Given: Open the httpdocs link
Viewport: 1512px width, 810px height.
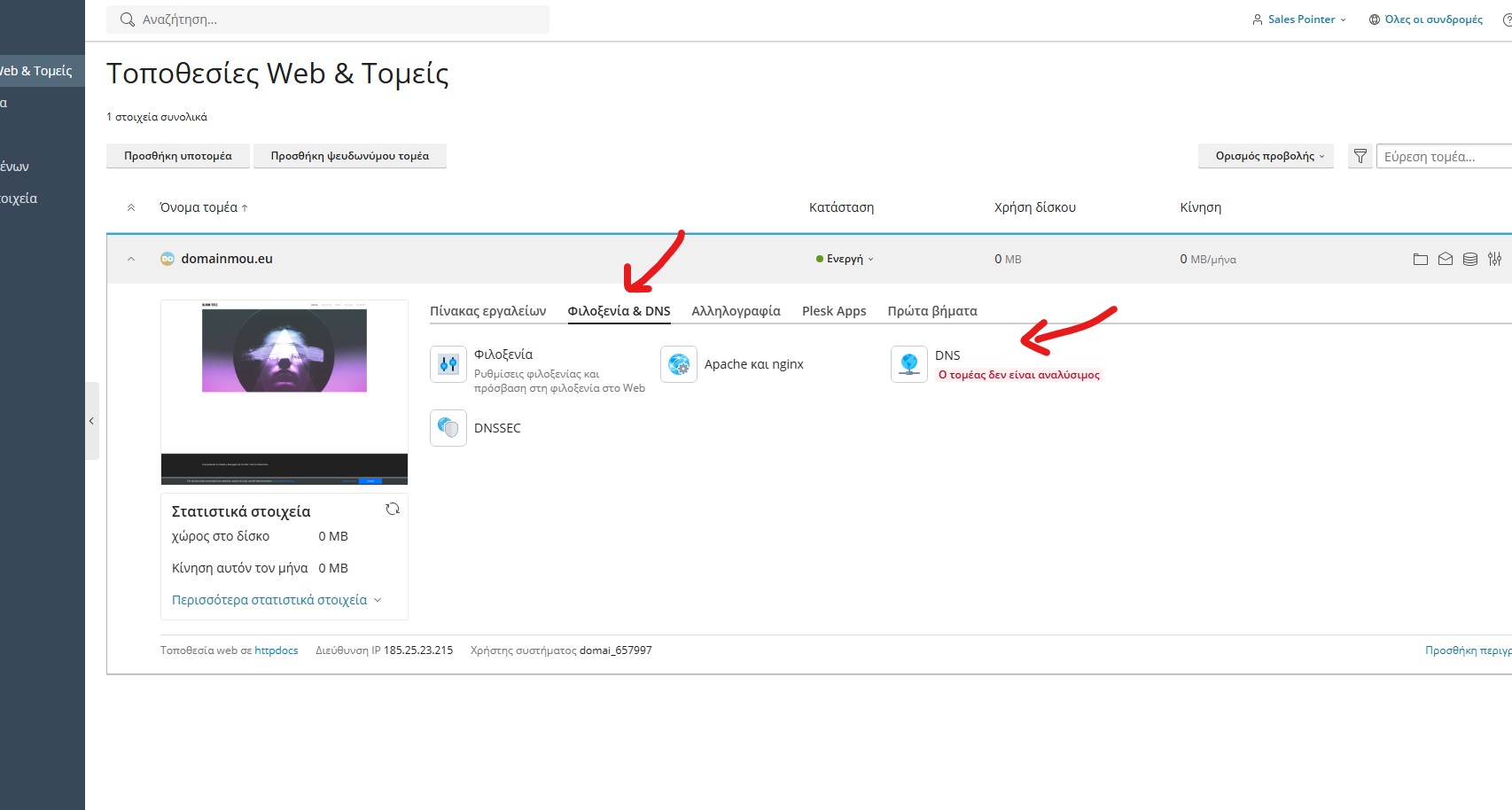Looking at the screenshot, I should 277,650.
